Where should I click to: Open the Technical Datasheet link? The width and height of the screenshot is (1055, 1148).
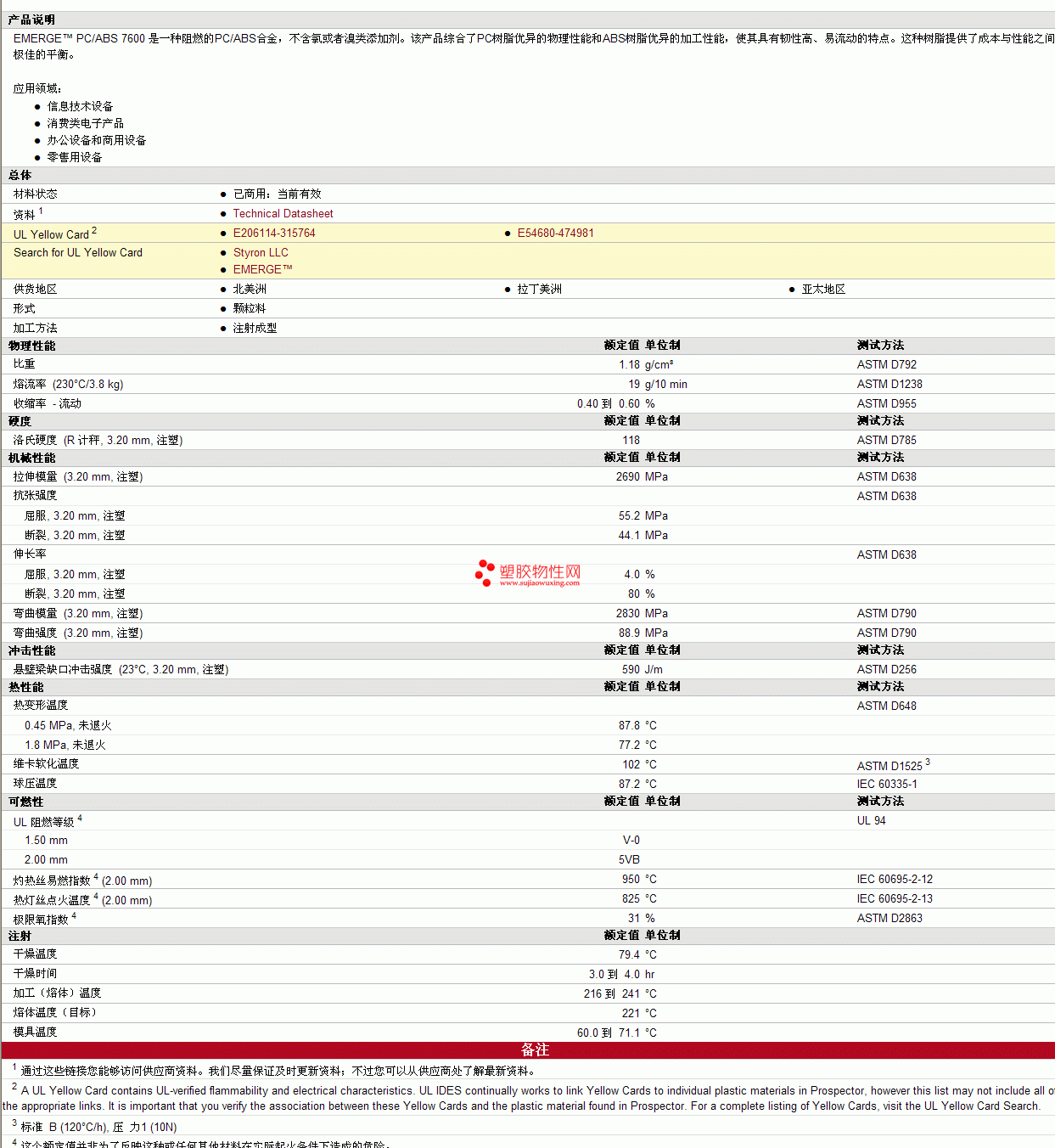point(283,214)
